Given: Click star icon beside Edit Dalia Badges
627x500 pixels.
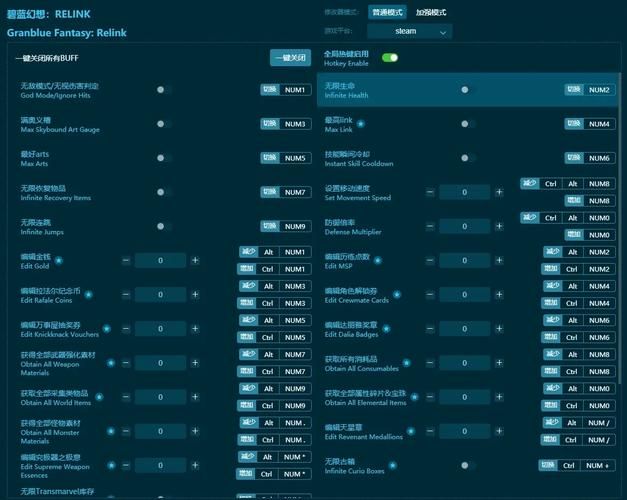Looking at the screenshot, I should [x=386, y=329].
